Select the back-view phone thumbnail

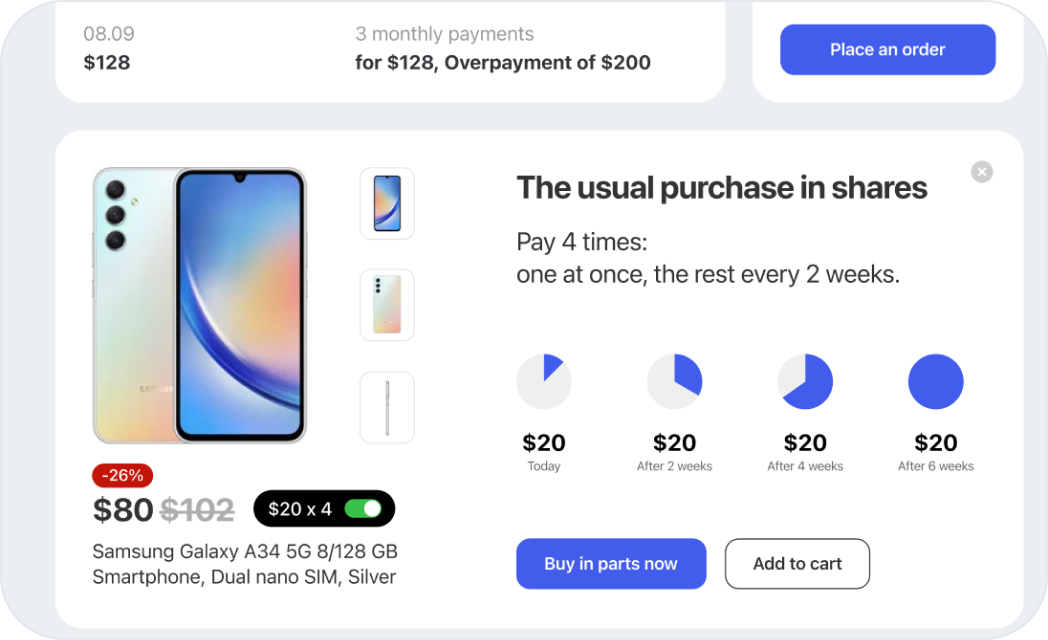coord(387,305)
